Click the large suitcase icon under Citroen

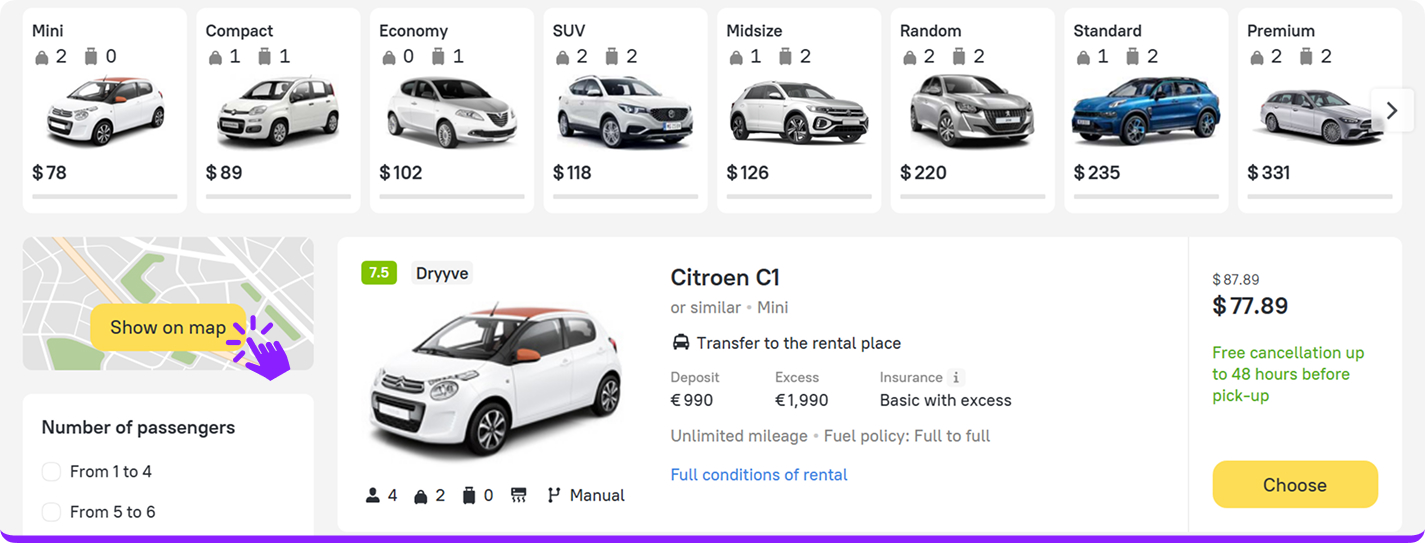(469, 495)
